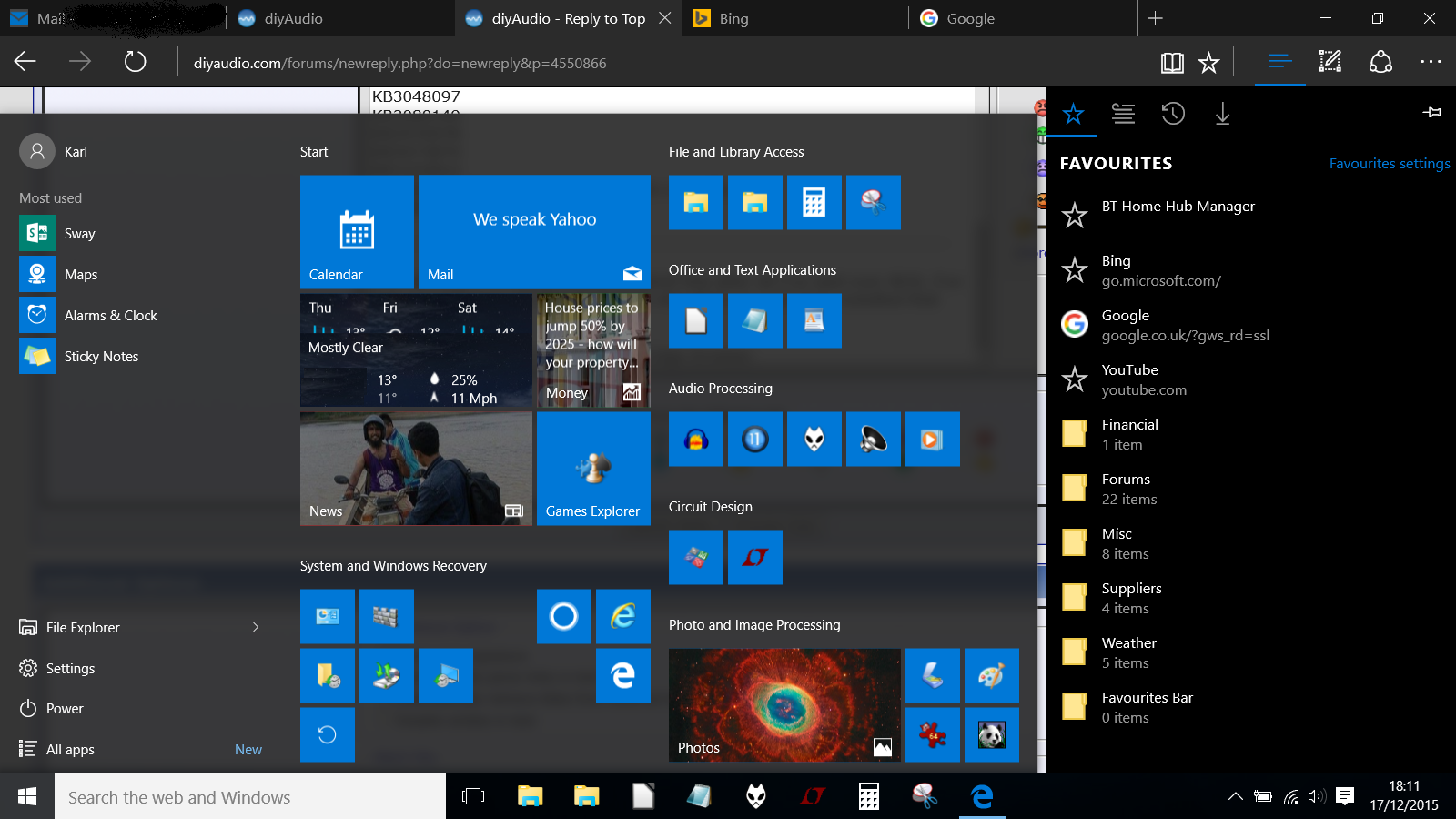The height and width of the screenshot is (819, 1456).
Task: Click the volume icon in system tray
Action: (1317, 797)
